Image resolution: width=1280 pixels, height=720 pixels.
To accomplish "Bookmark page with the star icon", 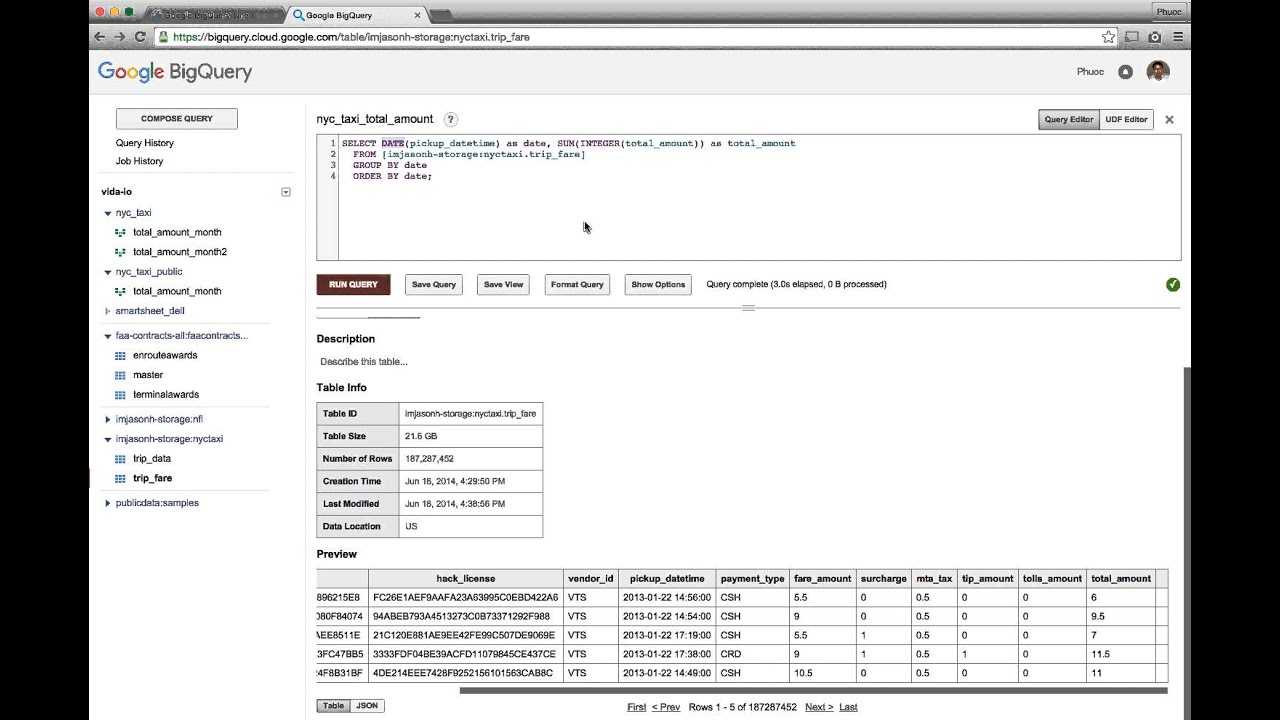I will [1108, 37].
